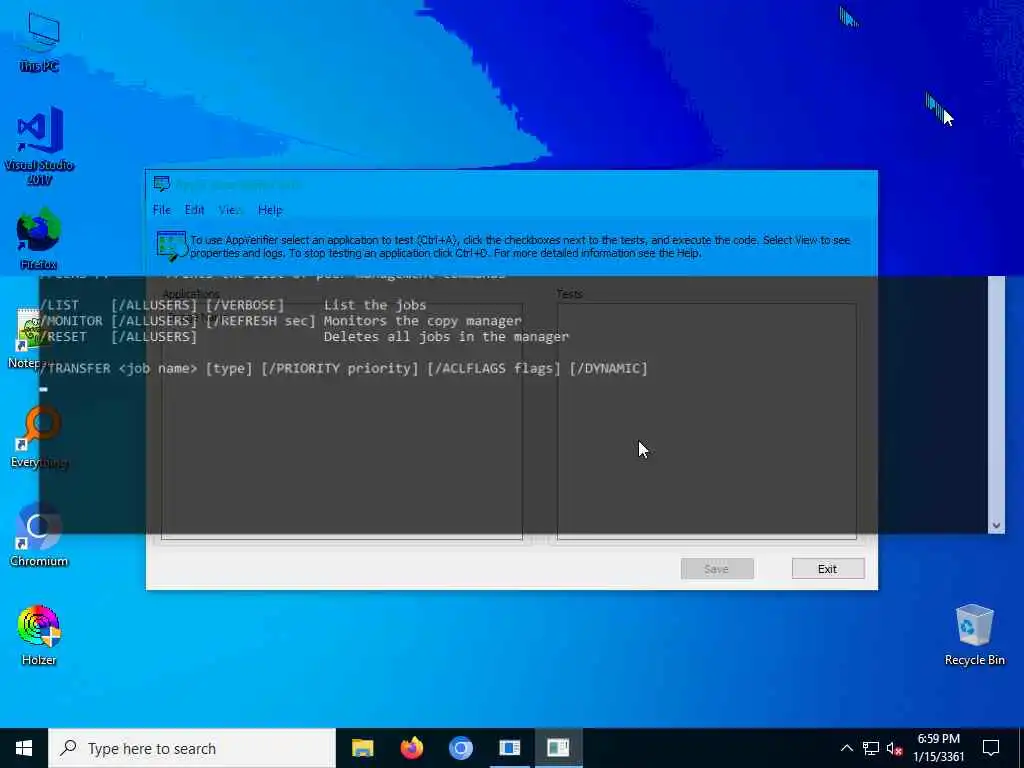Click the Exit button
This screenshot has height=768, width=1024.
pyautogui.click(x=827, y=569)
